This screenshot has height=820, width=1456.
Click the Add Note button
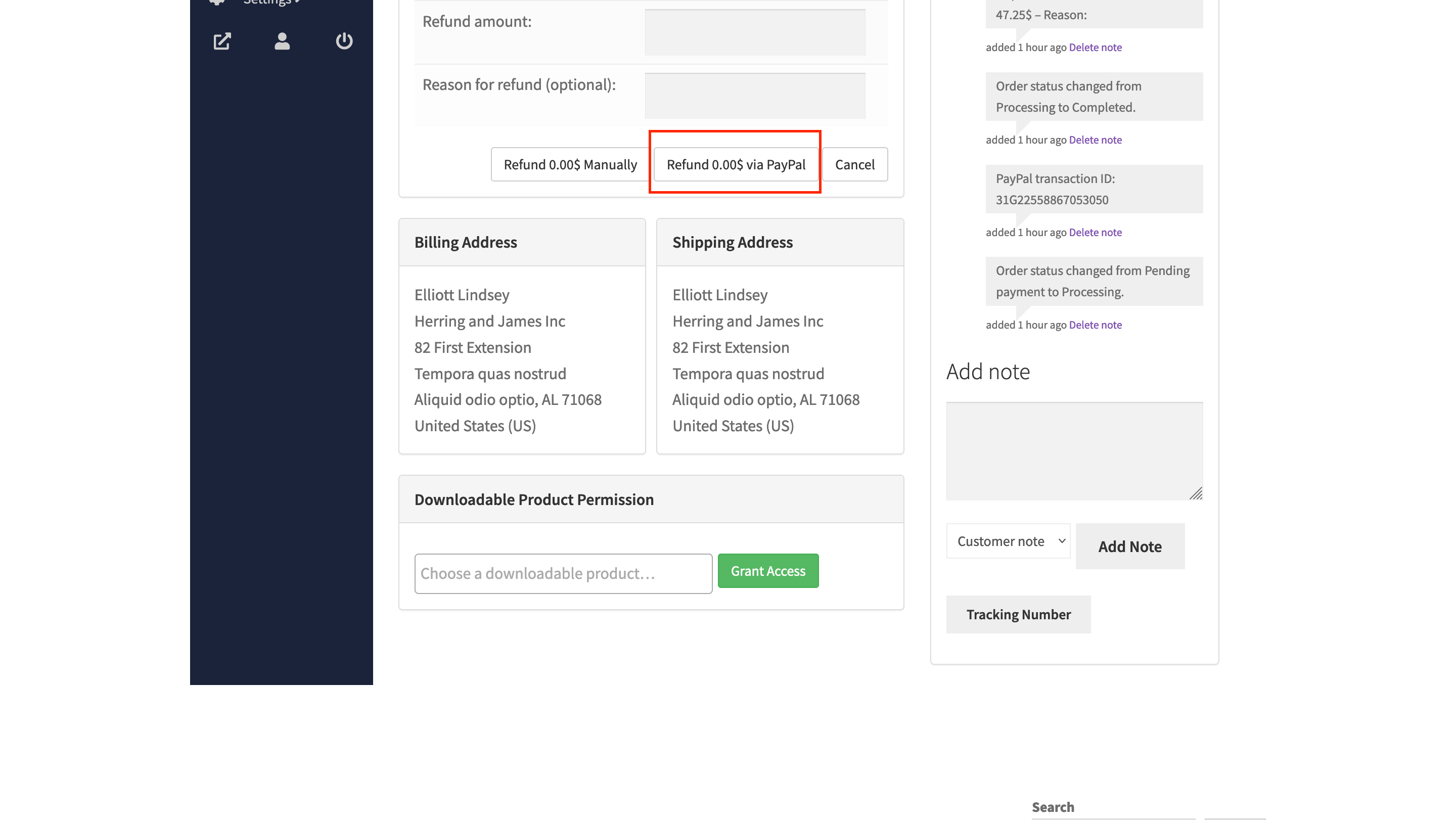point(1130,546)
